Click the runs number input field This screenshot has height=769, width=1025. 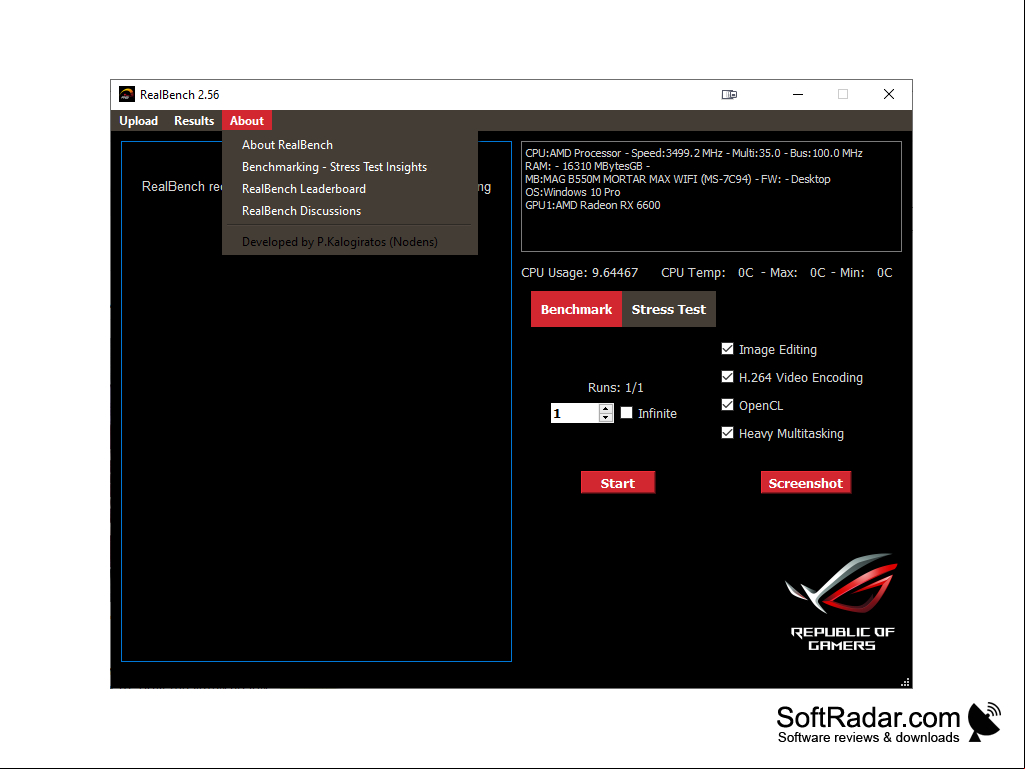(575, 413)
